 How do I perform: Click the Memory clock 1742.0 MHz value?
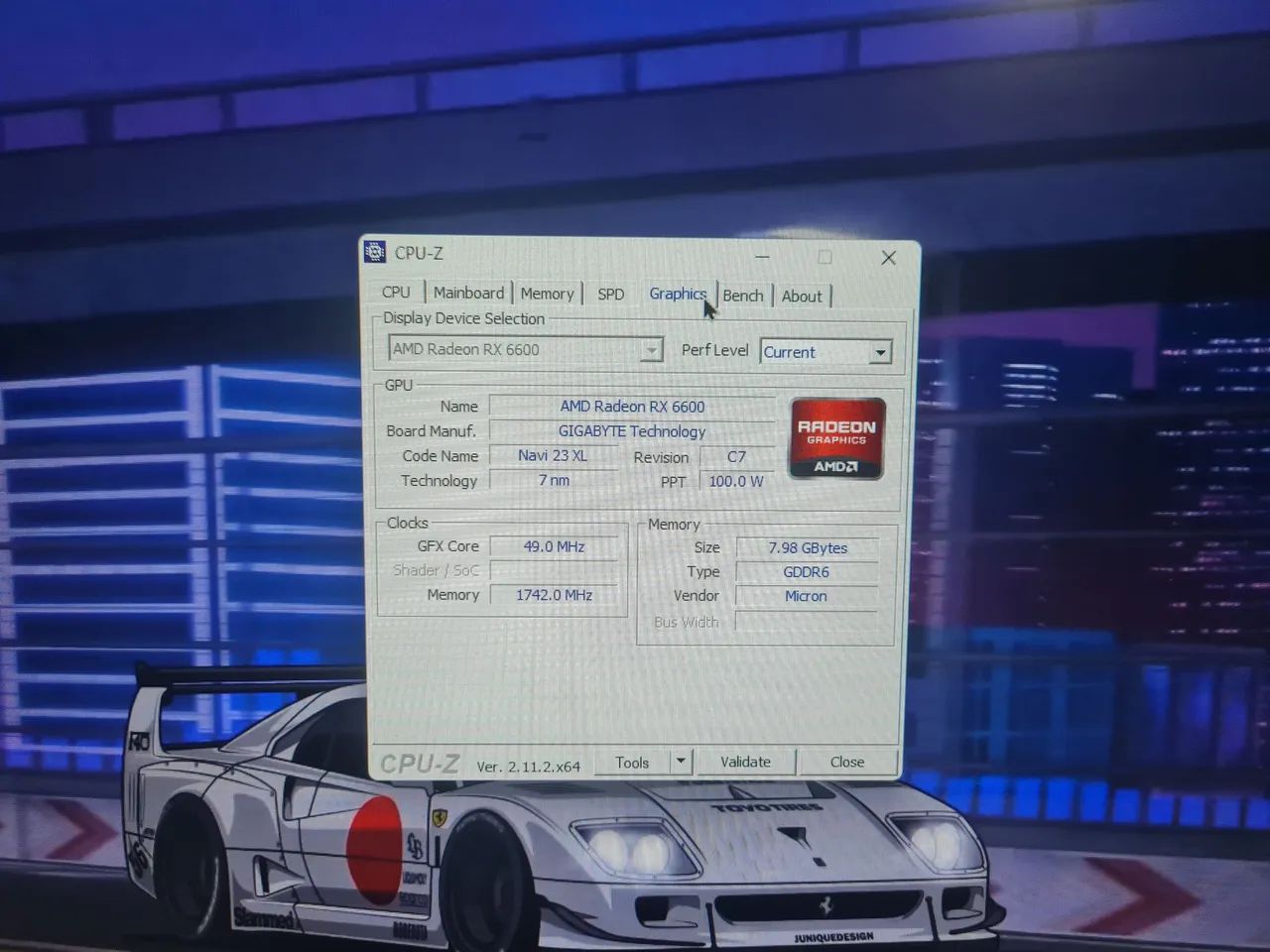point(554,595)
